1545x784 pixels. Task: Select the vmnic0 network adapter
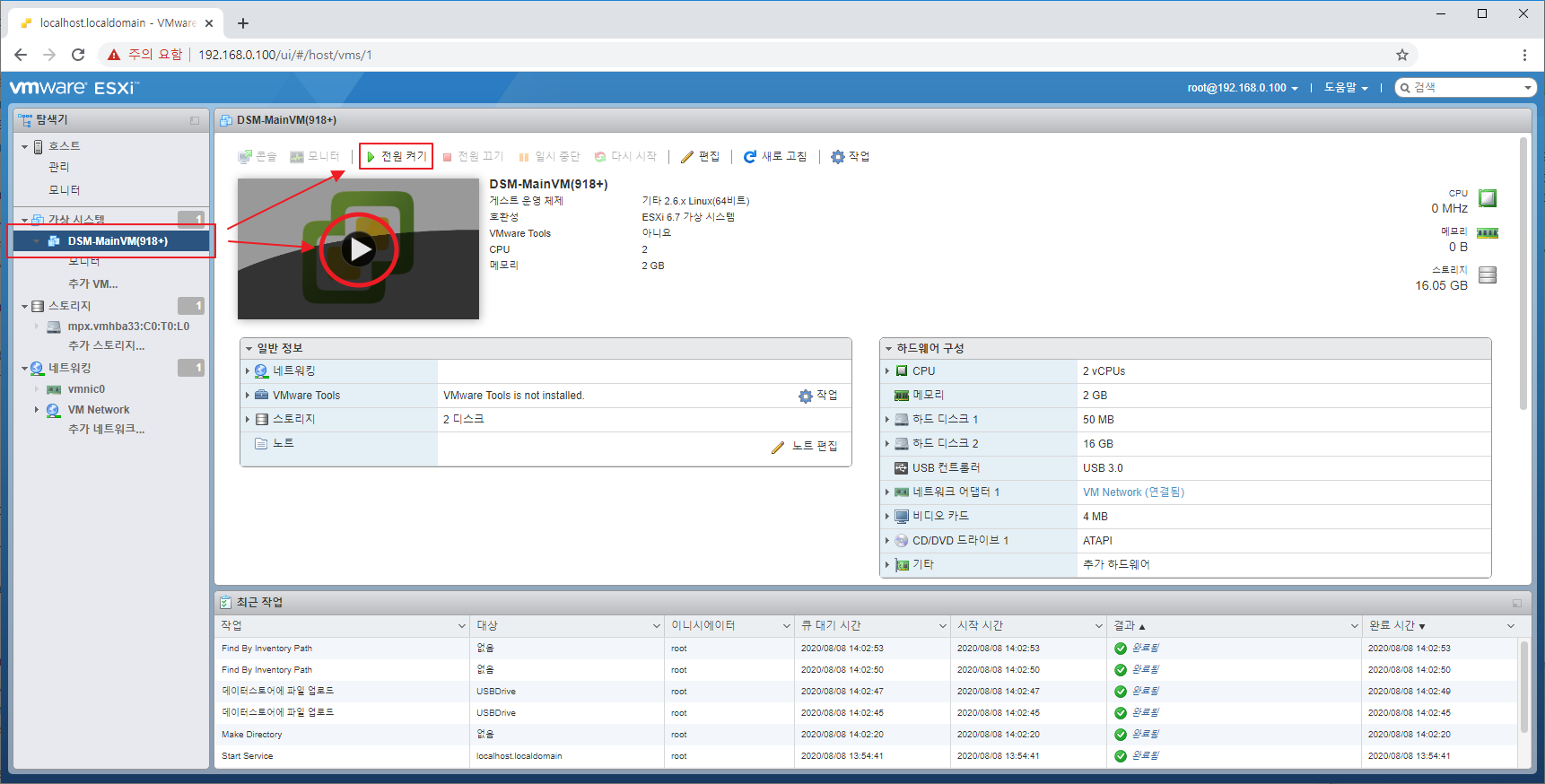point(86,389)
